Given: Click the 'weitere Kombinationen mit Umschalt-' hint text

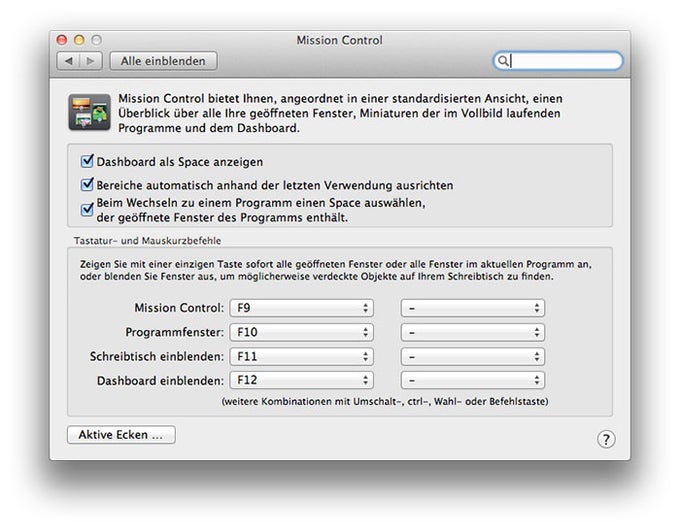Looking at the screenshot, I should pyautogui.click(x=385, y=402).
